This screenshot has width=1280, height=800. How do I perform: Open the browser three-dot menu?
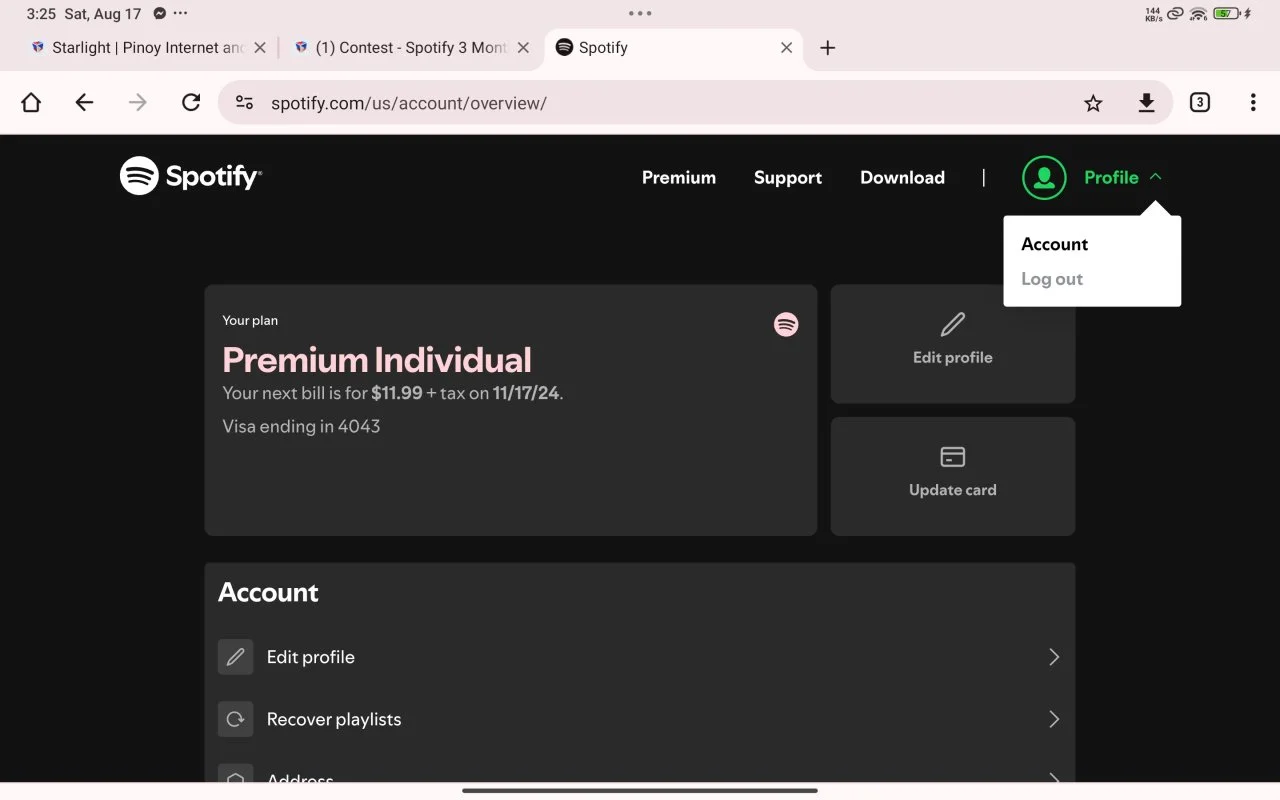pyautogui.click(x=1253, y=102)
